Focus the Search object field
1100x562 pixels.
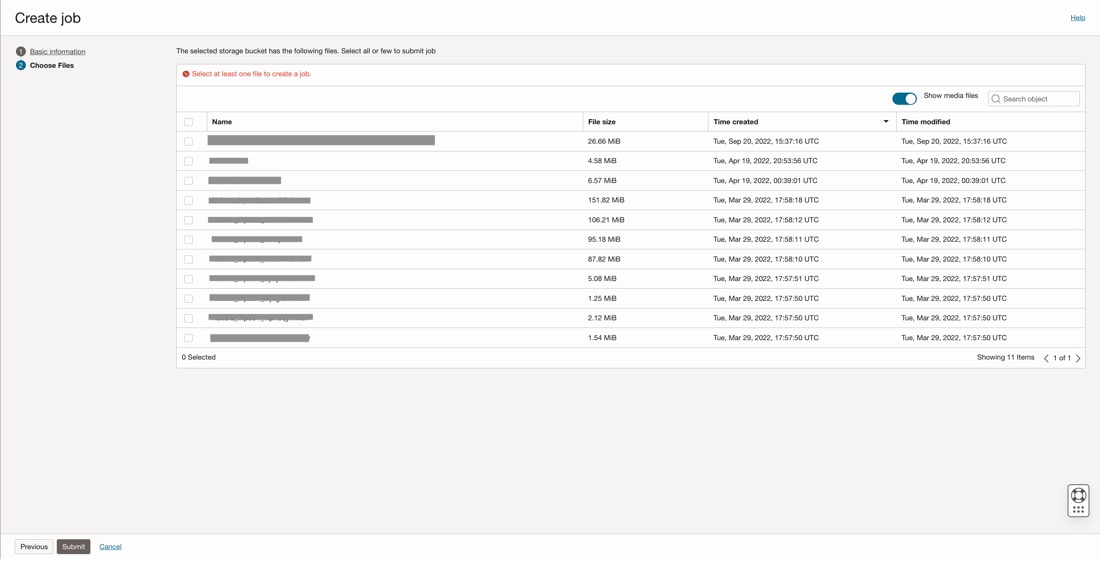(1039, 99)
